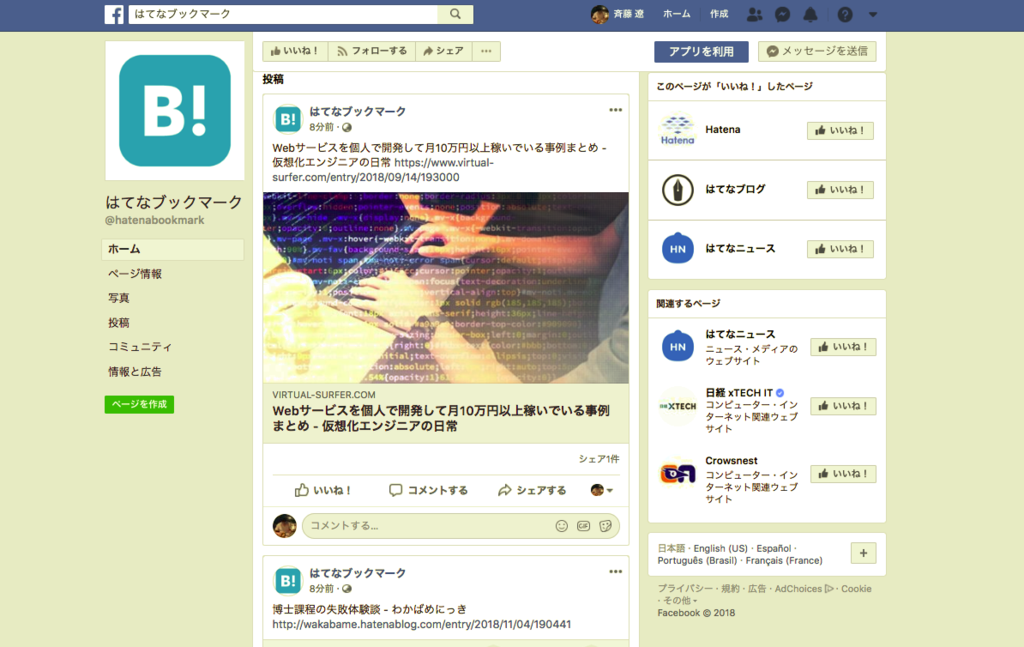Click the ホーム link in the top bar
Screen dimensions: 1024x647
(x=677, y=14)
